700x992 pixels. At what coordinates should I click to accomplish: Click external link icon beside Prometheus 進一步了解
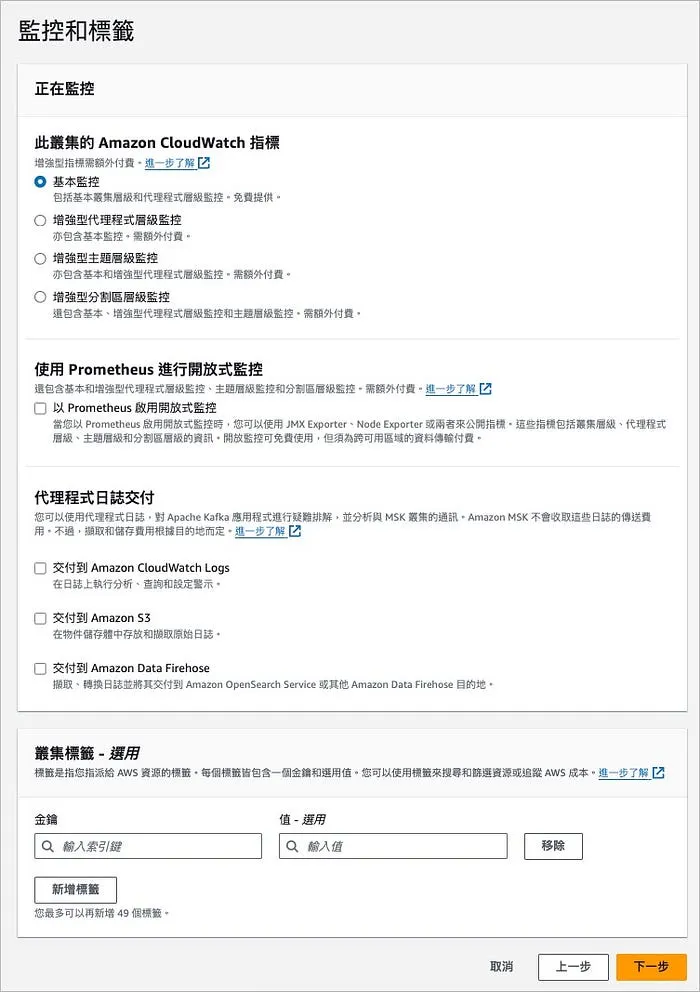tap(485, 388)
